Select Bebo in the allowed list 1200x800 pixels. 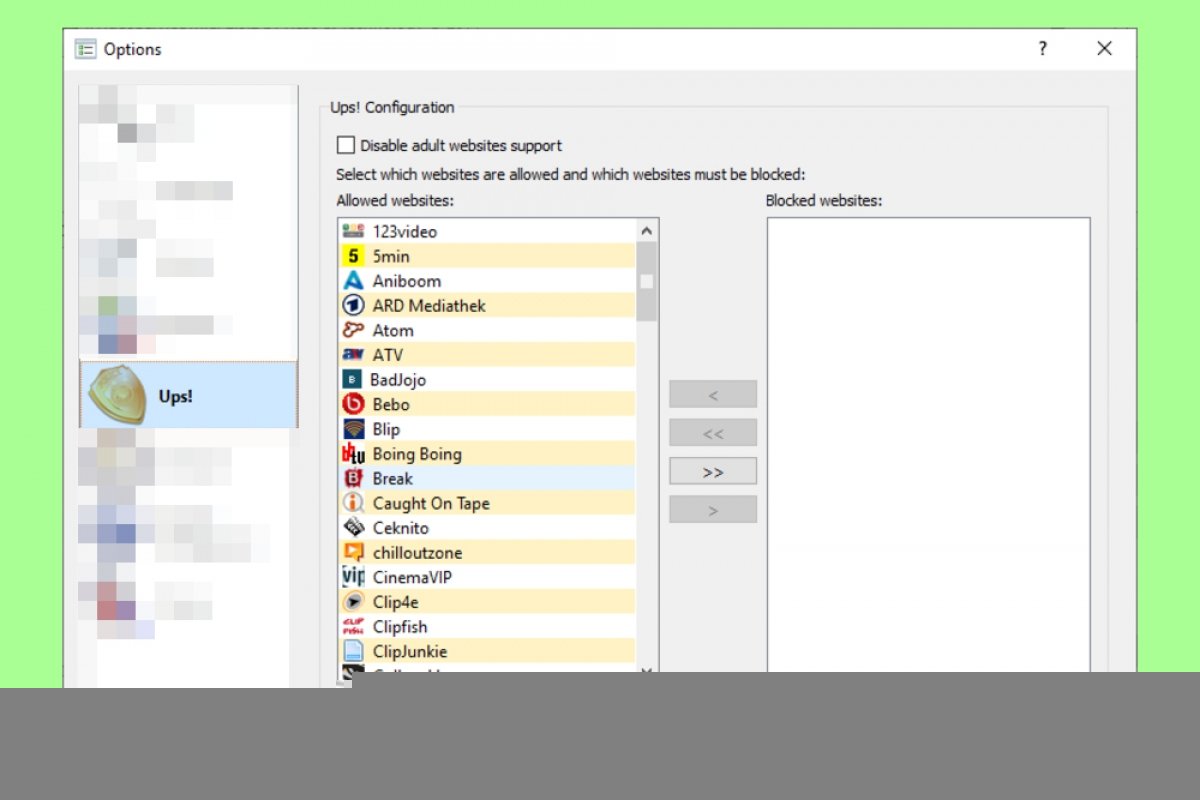(x=487, y=404)
